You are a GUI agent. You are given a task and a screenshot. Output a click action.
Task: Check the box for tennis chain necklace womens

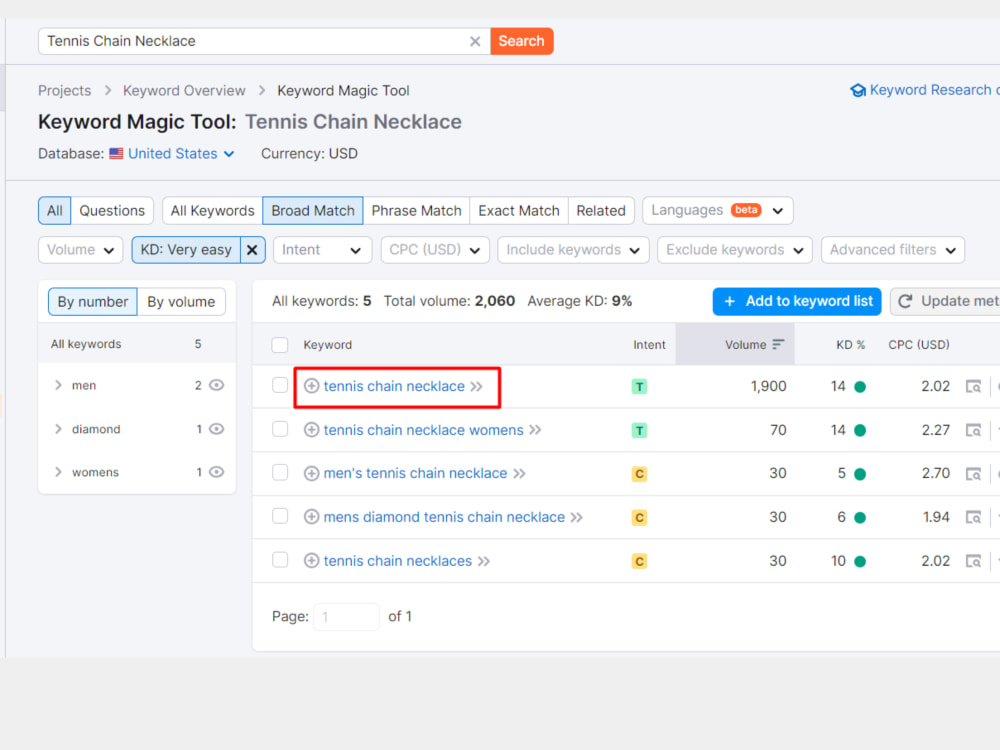pos(280,429)
